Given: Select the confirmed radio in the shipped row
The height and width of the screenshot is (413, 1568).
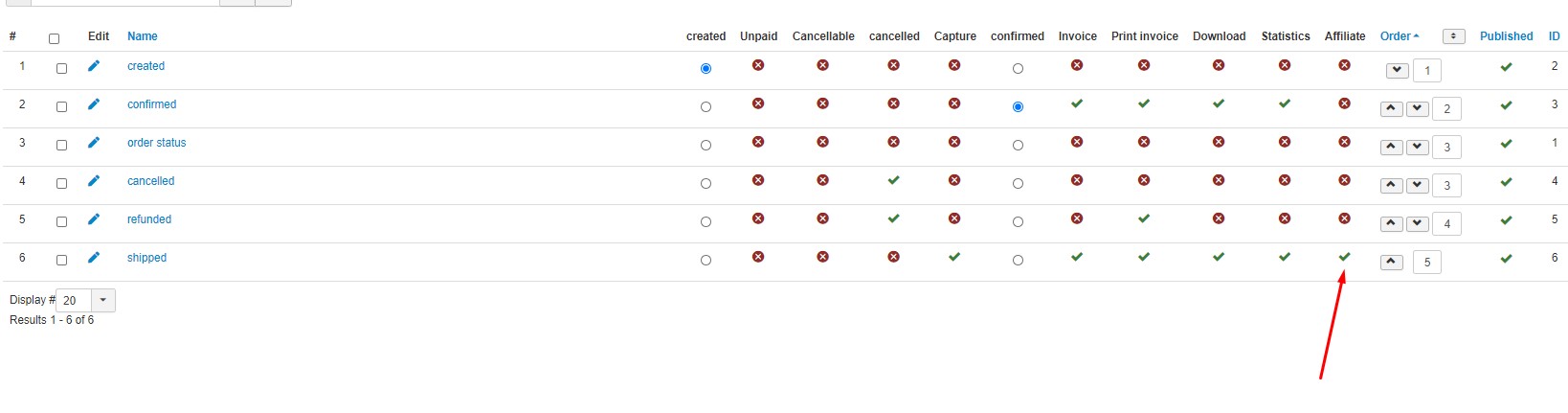Looking at the screenshot, I should pos(1018,260).
